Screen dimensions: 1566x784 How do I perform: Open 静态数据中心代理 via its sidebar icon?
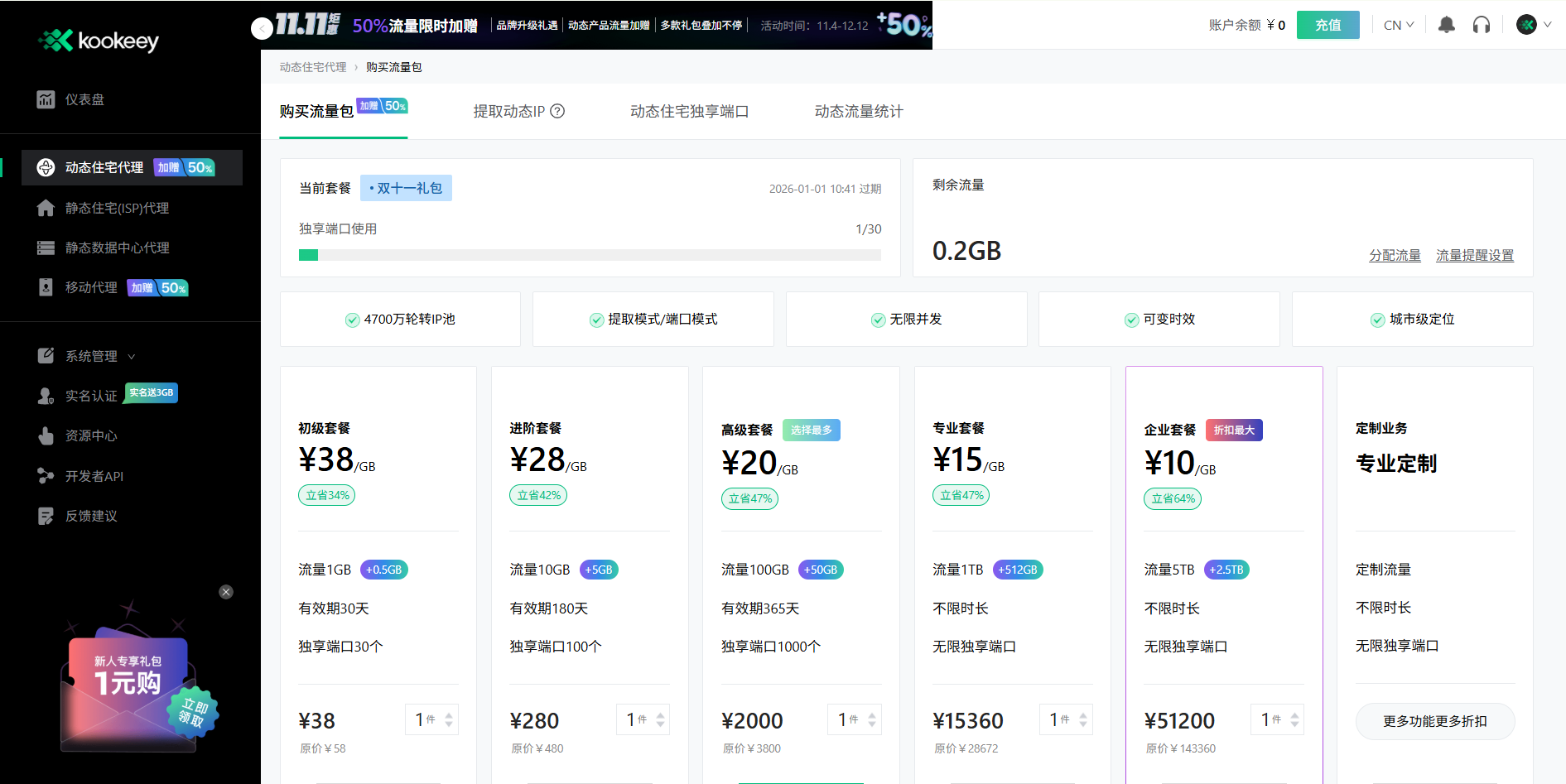tap(46, 248)
